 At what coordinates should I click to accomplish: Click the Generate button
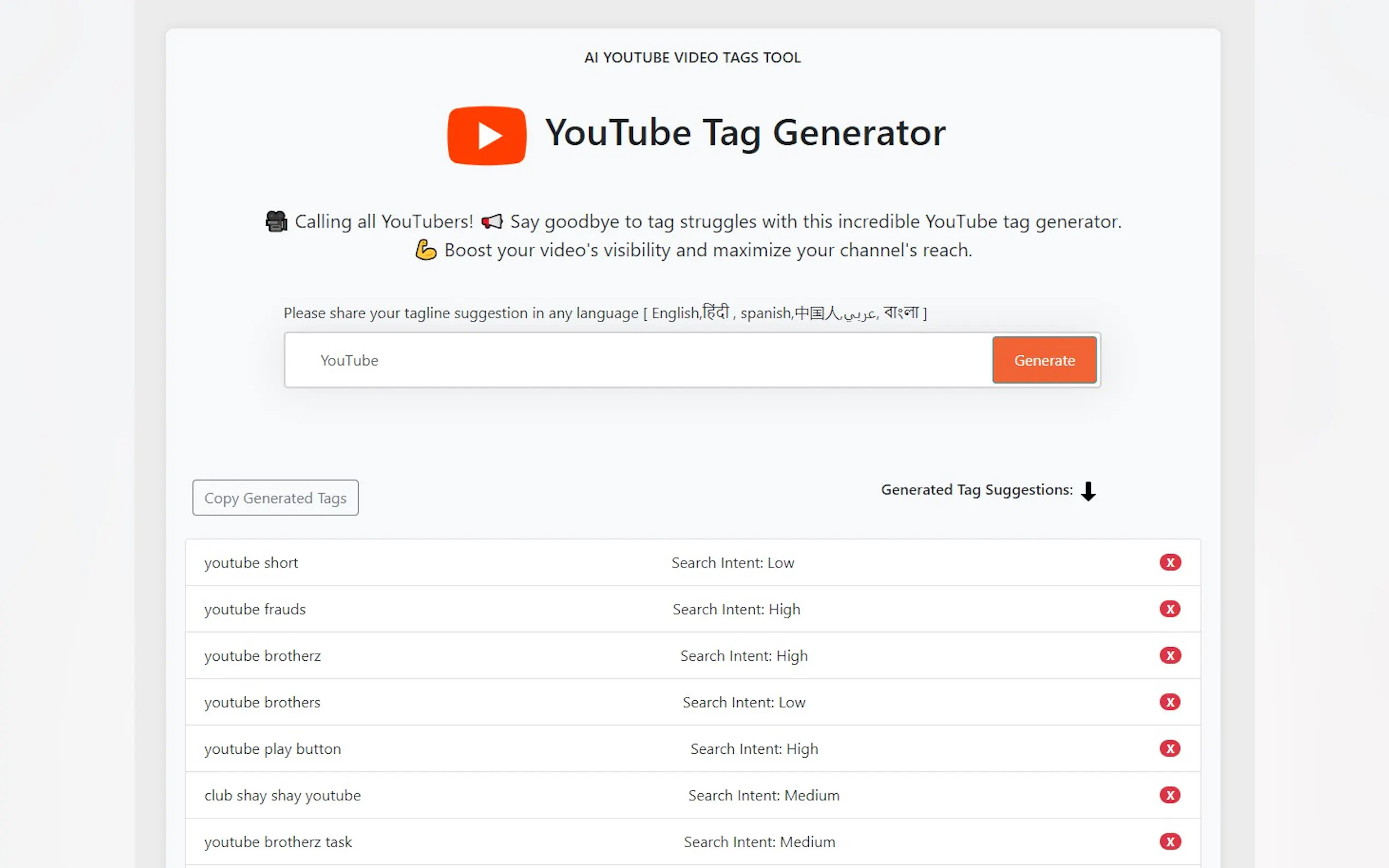(x=1044, y=360)
